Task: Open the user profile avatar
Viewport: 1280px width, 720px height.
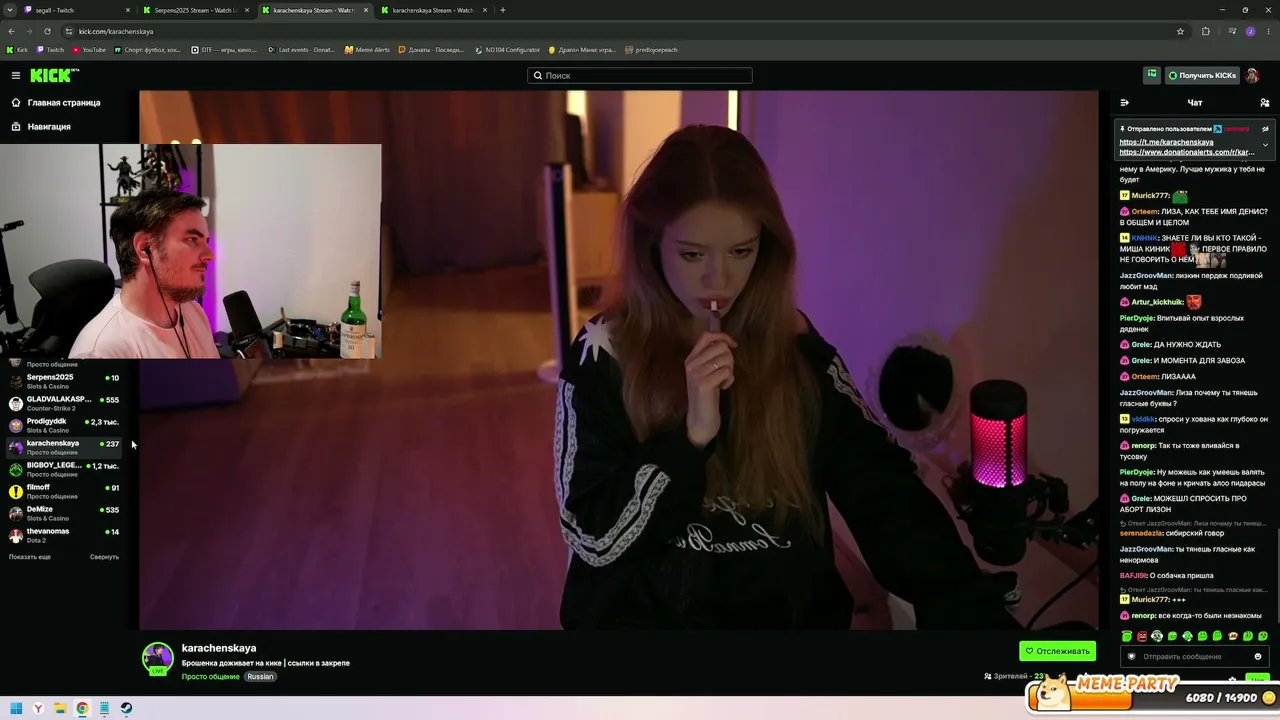Action: point(1252,75)
